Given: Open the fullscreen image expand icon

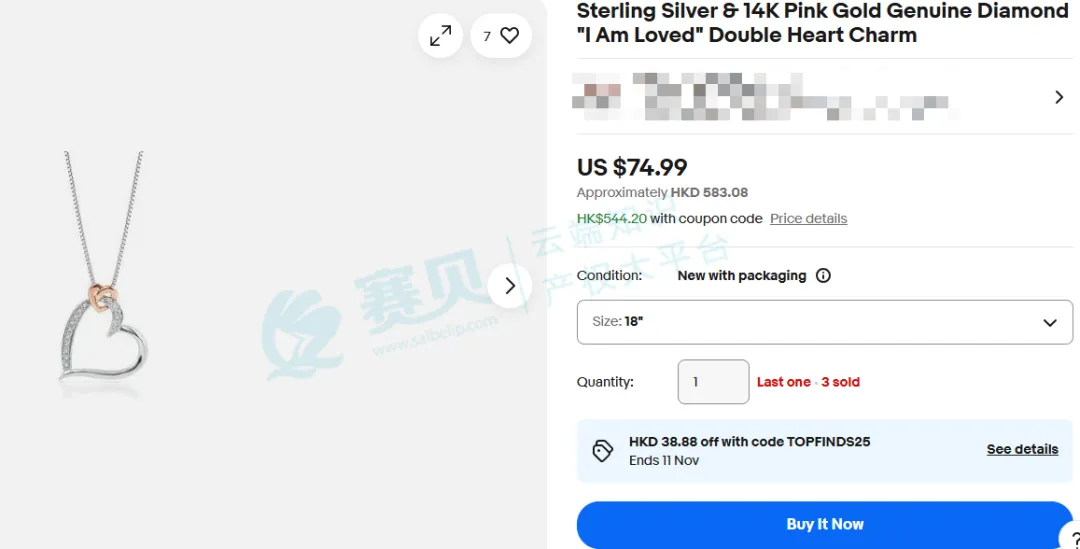Looking at the screenshot, I should [x=440, y=36].
